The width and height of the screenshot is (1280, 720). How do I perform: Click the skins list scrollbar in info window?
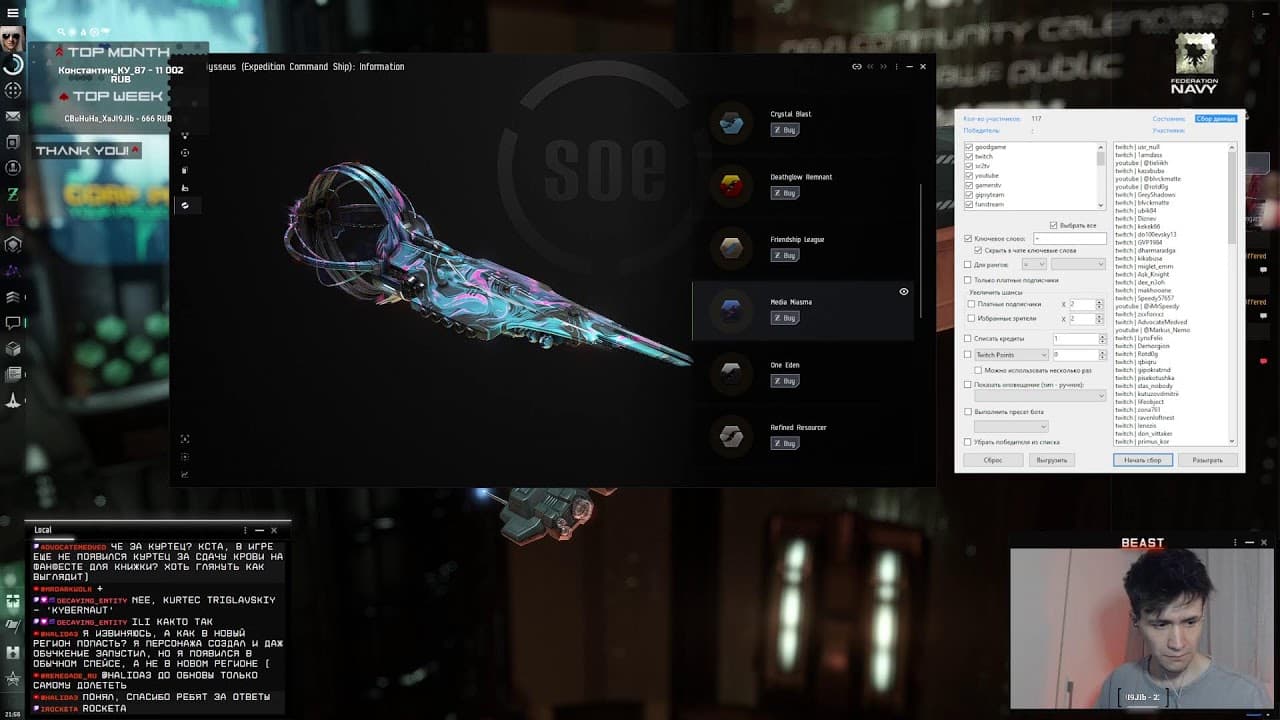(920, 250)
